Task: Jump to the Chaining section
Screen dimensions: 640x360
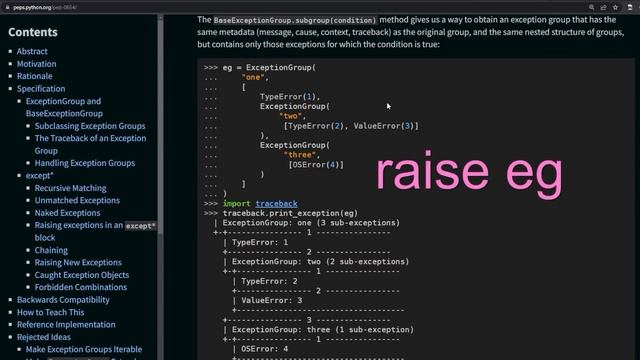Action: [x=51, y=250]
